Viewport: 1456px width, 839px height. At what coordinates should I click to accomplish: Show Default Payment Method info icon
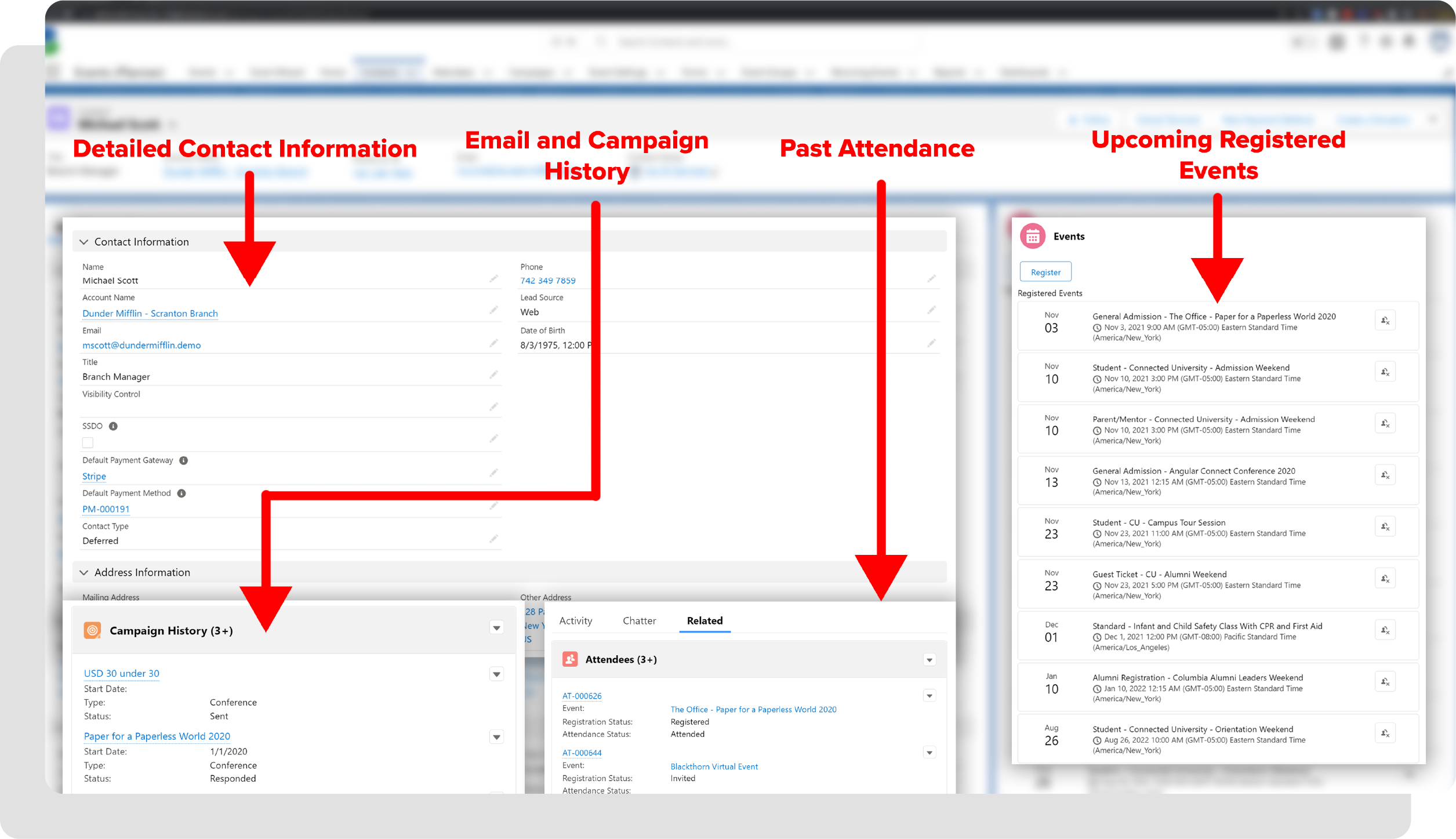(181, 493)
